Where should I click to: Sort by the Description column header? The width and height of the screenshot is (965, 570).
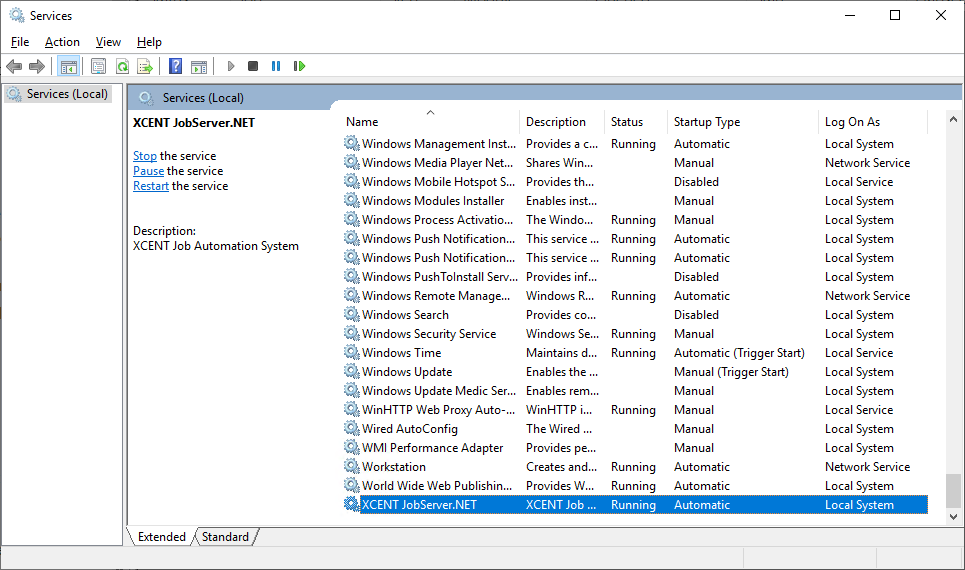click(562, 122)
